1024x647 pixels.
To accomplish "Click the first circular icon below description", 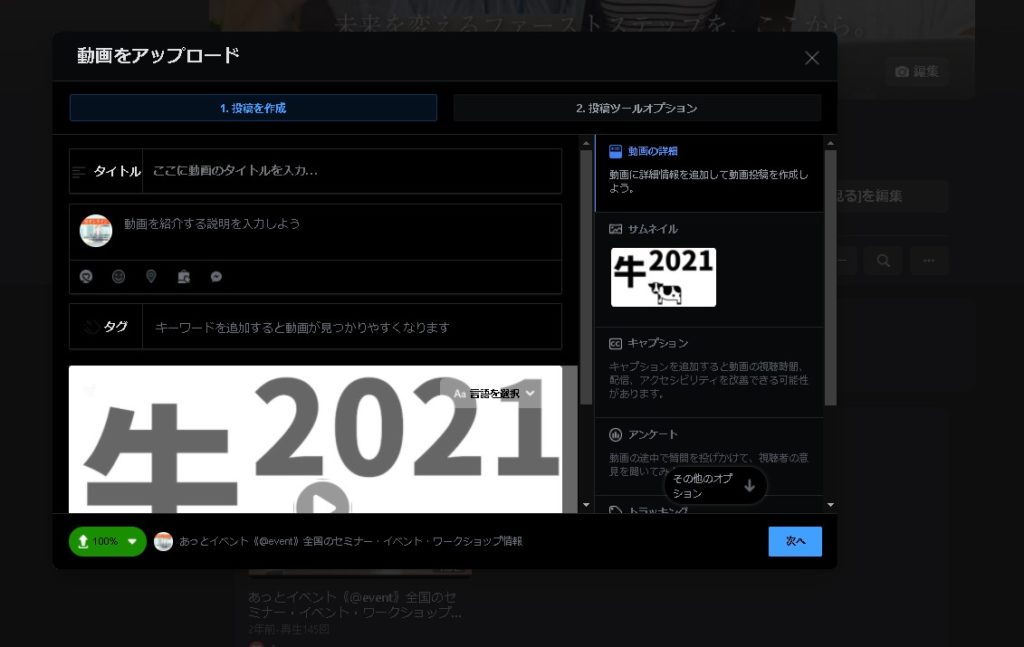I will tap(86, 277).
